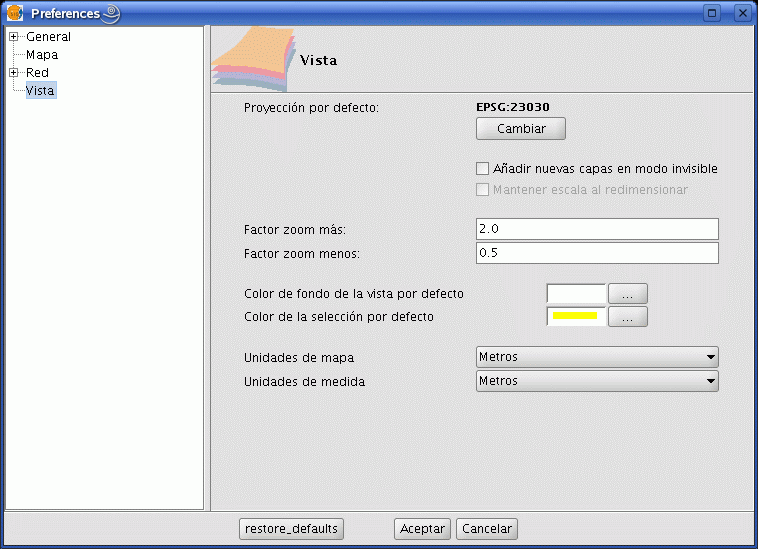Click the yellow selection color swatch
The height and width of the screenshot is (549, 758).
point(576,317)
